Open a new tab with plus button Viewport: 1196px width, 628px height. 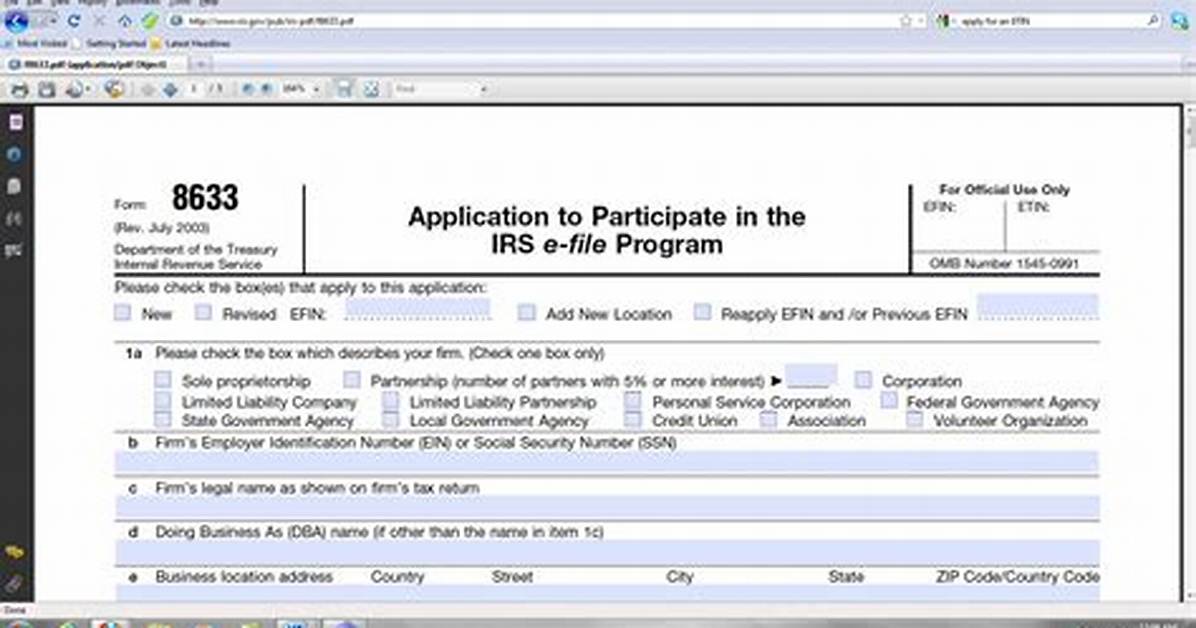pyautogui.click(x=201, y=65)
